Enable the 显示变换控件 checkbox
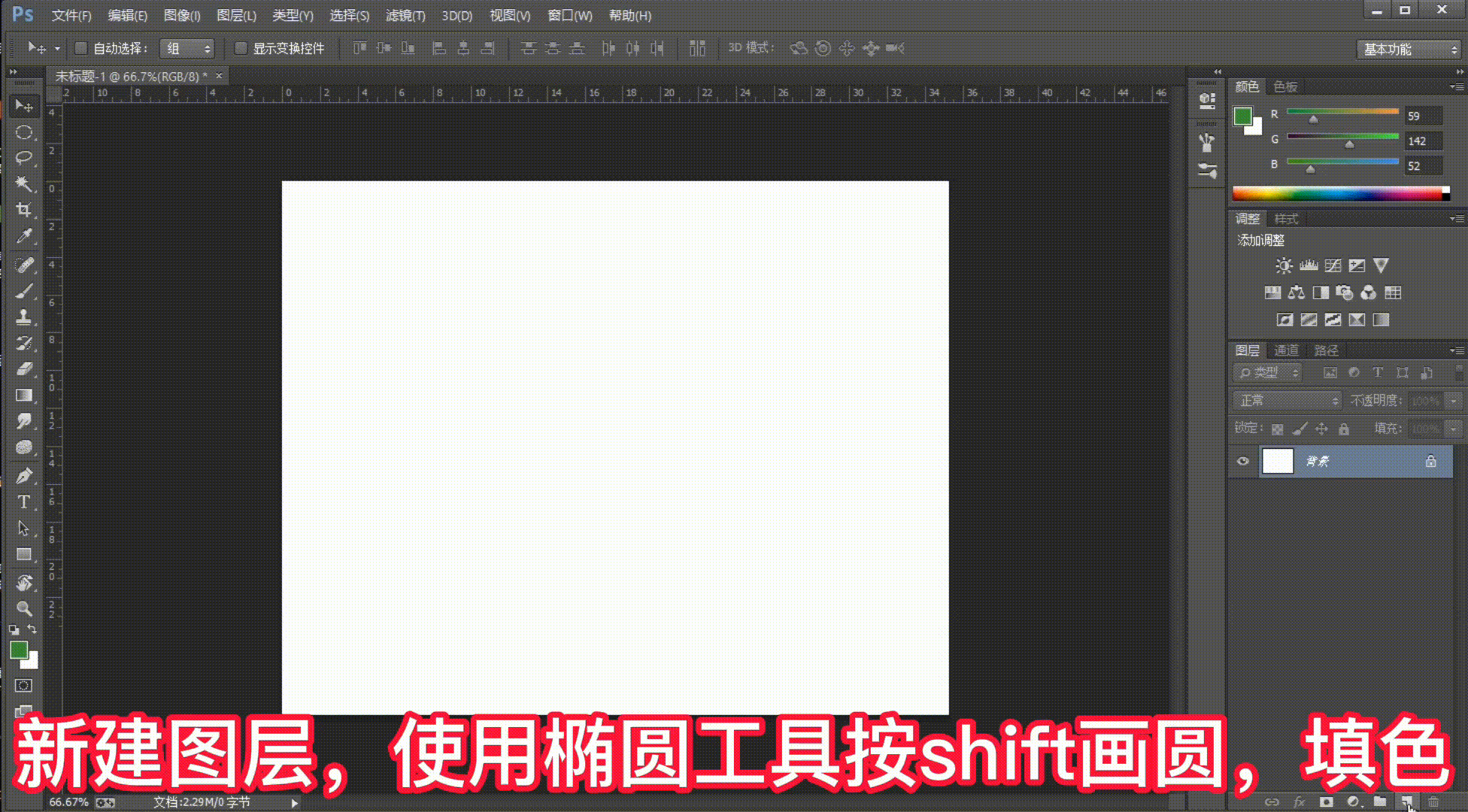Image resolution: width=1468 pixels, height=812 pixels. (241, 48)
